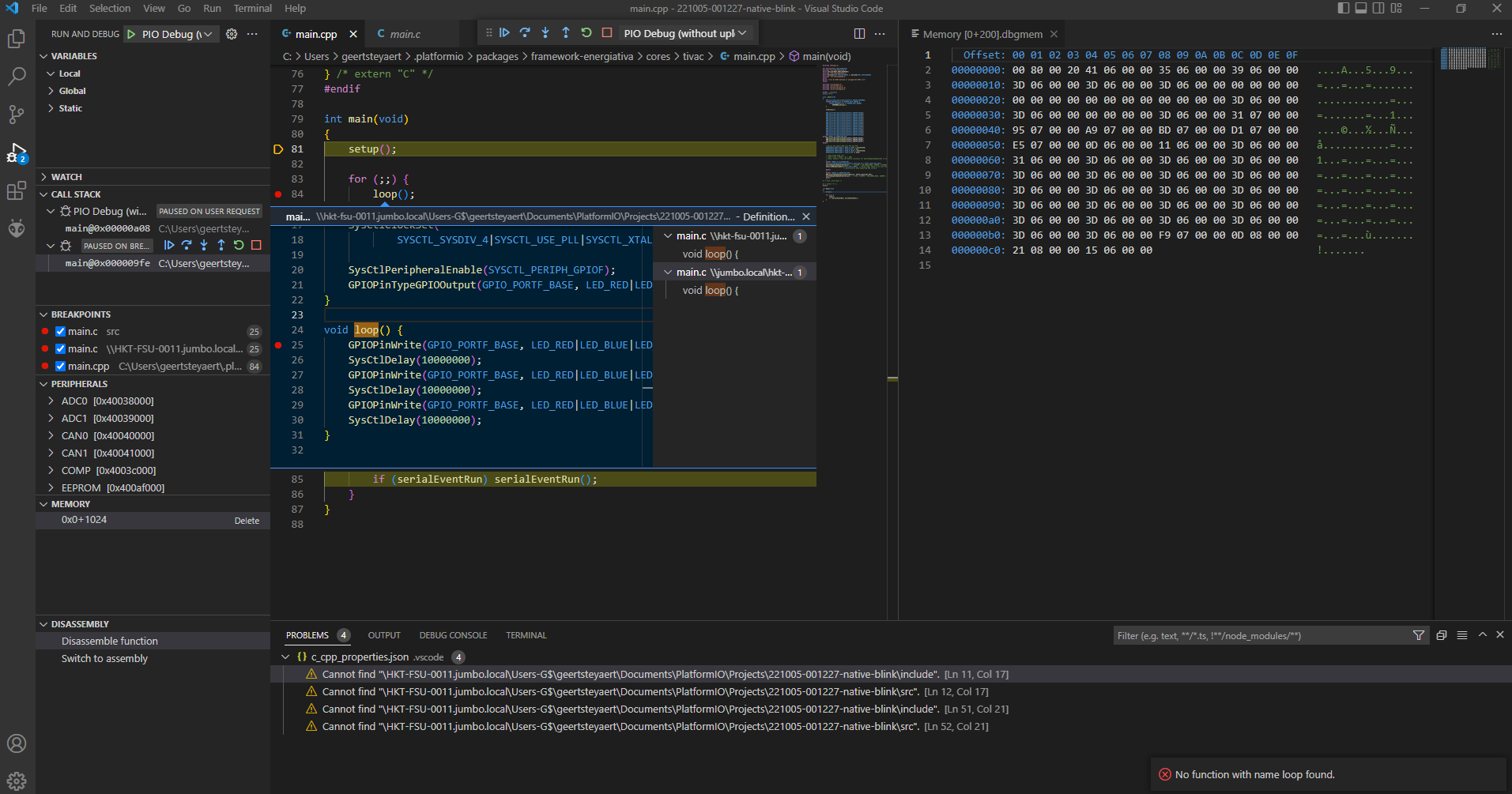Expand EEPROM peripheral entry

pos(51,488)
